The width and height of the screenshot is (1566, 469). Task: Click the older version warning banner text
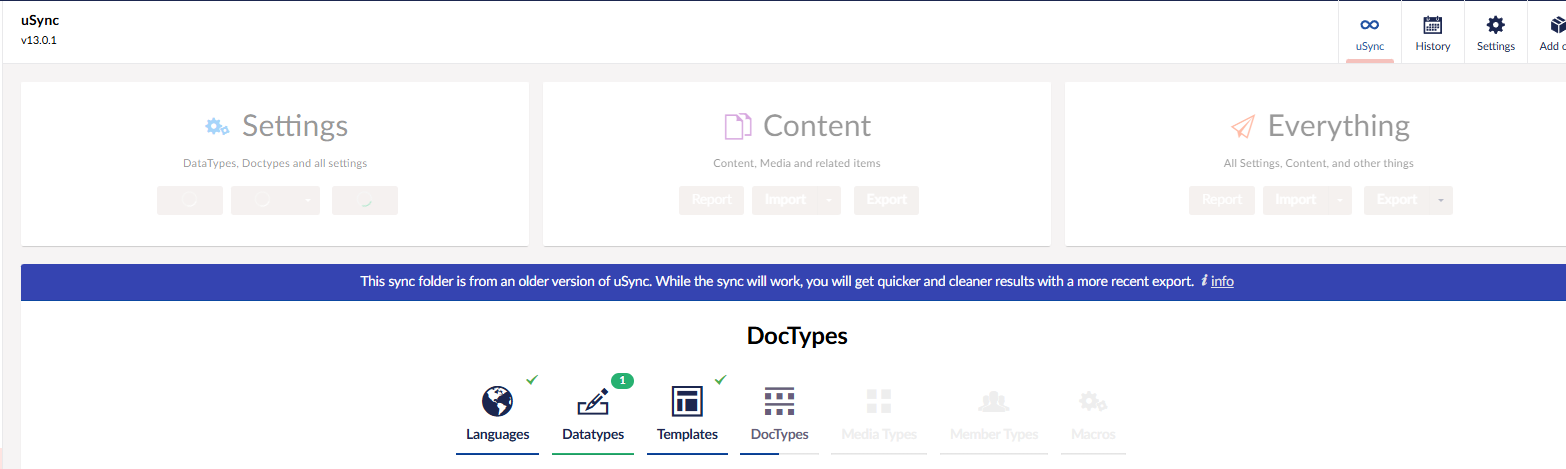tap(777, 282)
